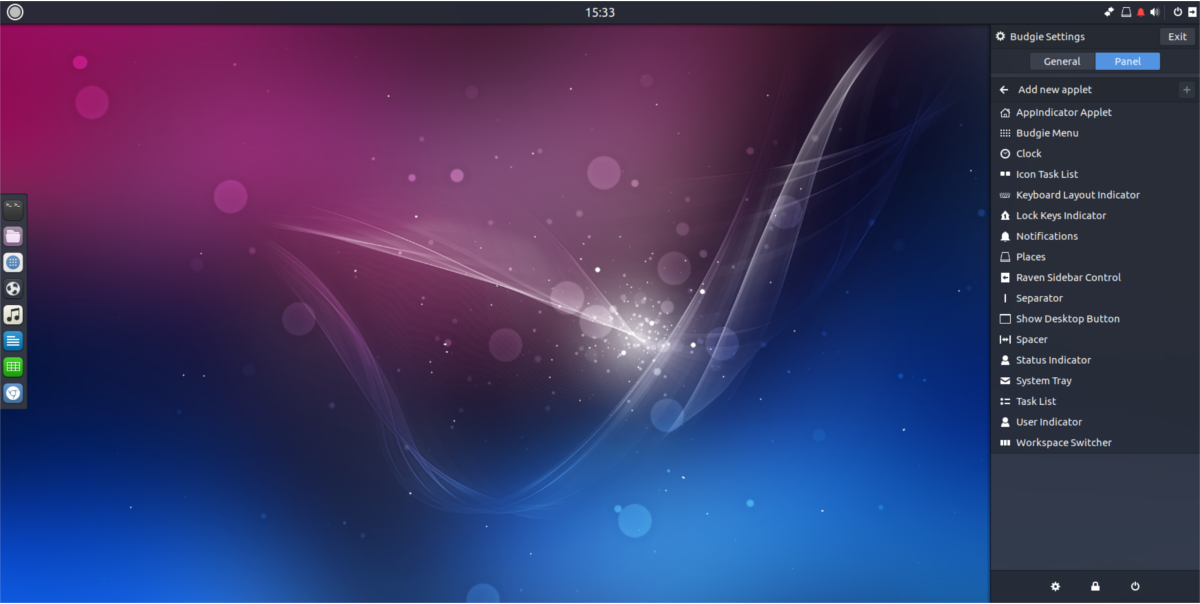Open the green spreadsheet app in the dock

pos(13,366)
